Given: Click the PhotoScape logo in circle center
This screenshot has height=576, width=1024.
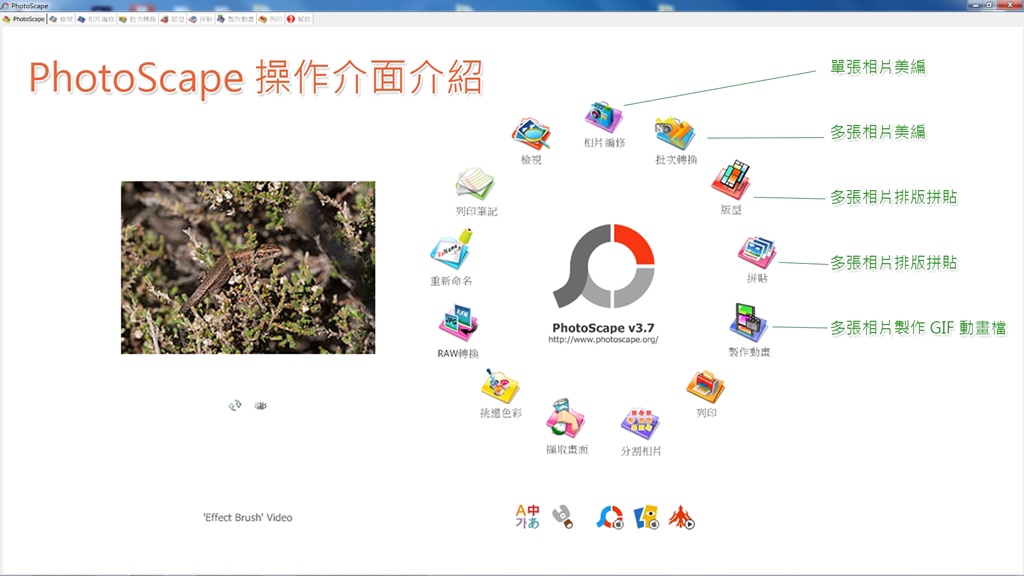Looking at the screenshot, I should point(603,266).
